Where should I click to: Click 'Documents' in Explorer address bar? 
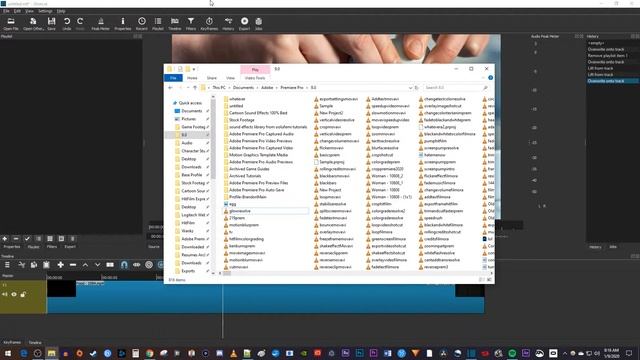pyautogui.click(x=243, y=88)
